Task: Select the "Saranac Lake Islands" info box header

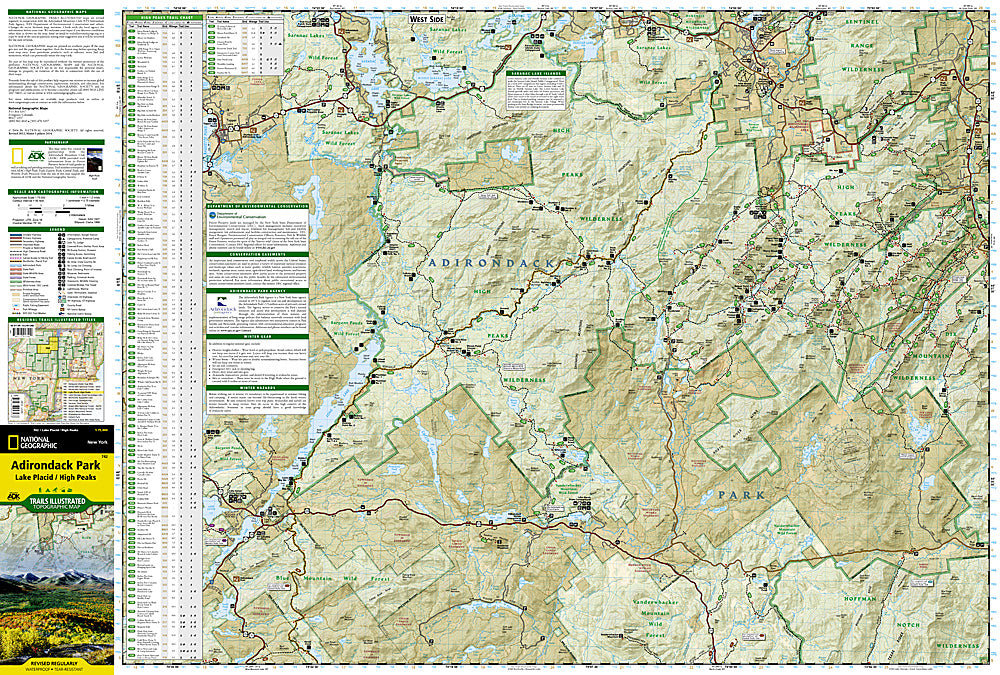Action: (536, 73)
